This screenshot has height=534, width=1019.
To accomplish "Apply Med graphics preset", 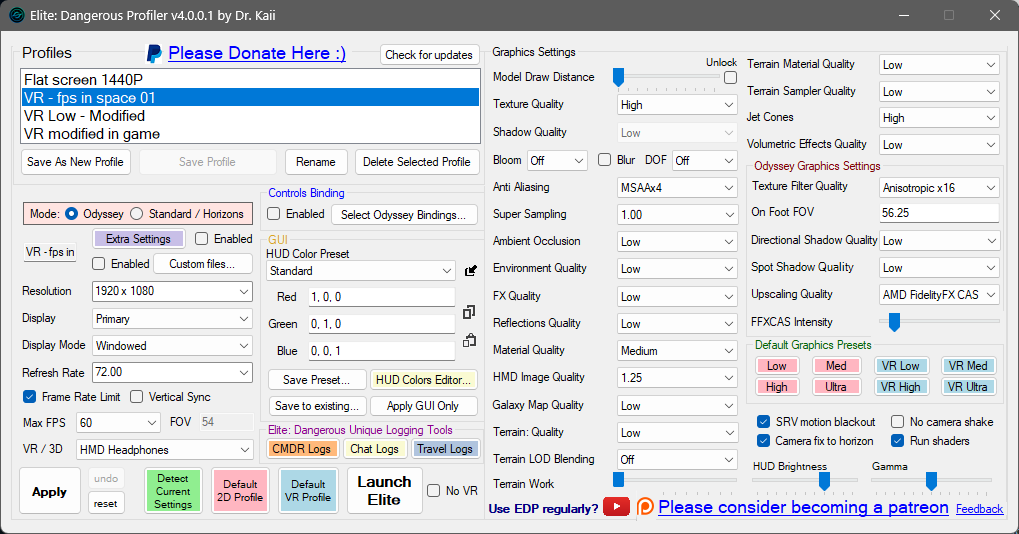I will pos(836,366).
